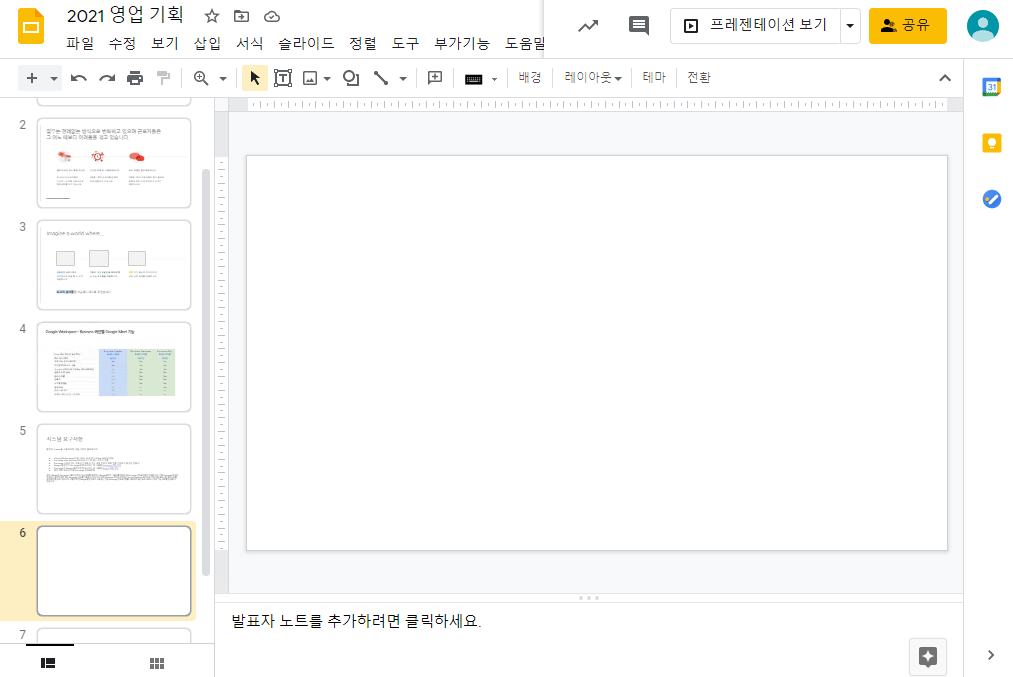Open the 부가기능 menu

[x=462, y=43]
